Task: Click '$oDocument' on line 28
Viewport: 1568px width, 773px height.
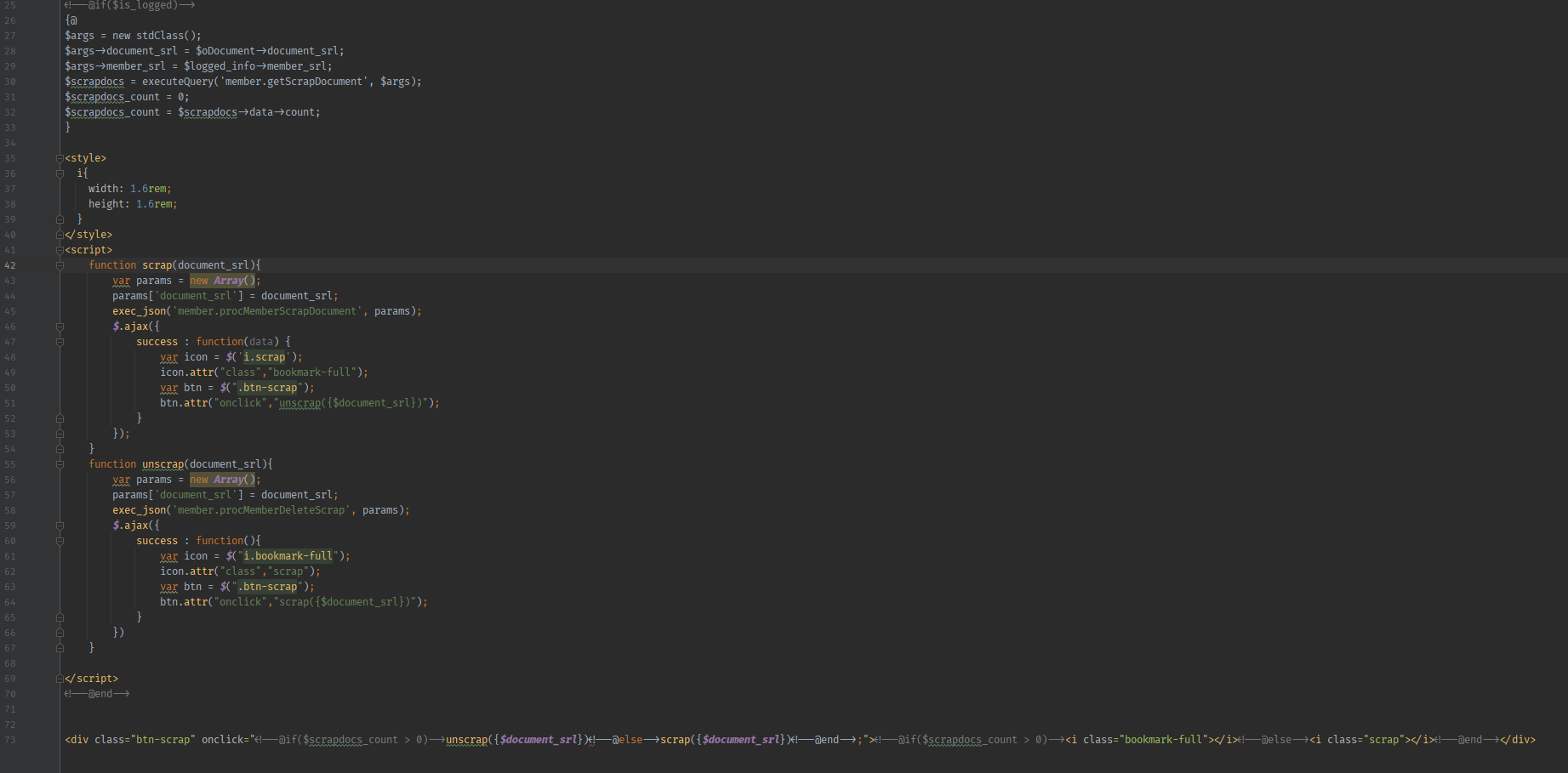Action: point(225,51)
